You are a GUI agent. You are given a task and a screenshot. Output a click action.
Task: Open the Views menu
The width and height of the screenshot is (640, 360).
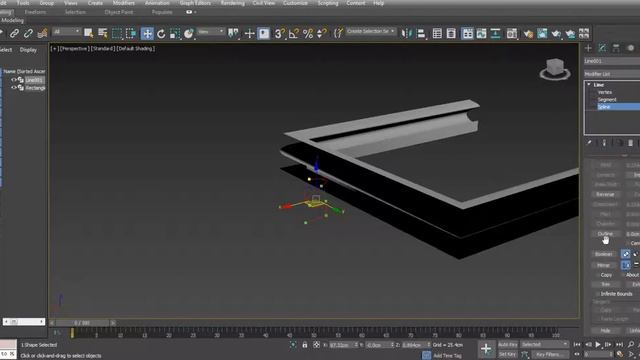pos(71,3)
